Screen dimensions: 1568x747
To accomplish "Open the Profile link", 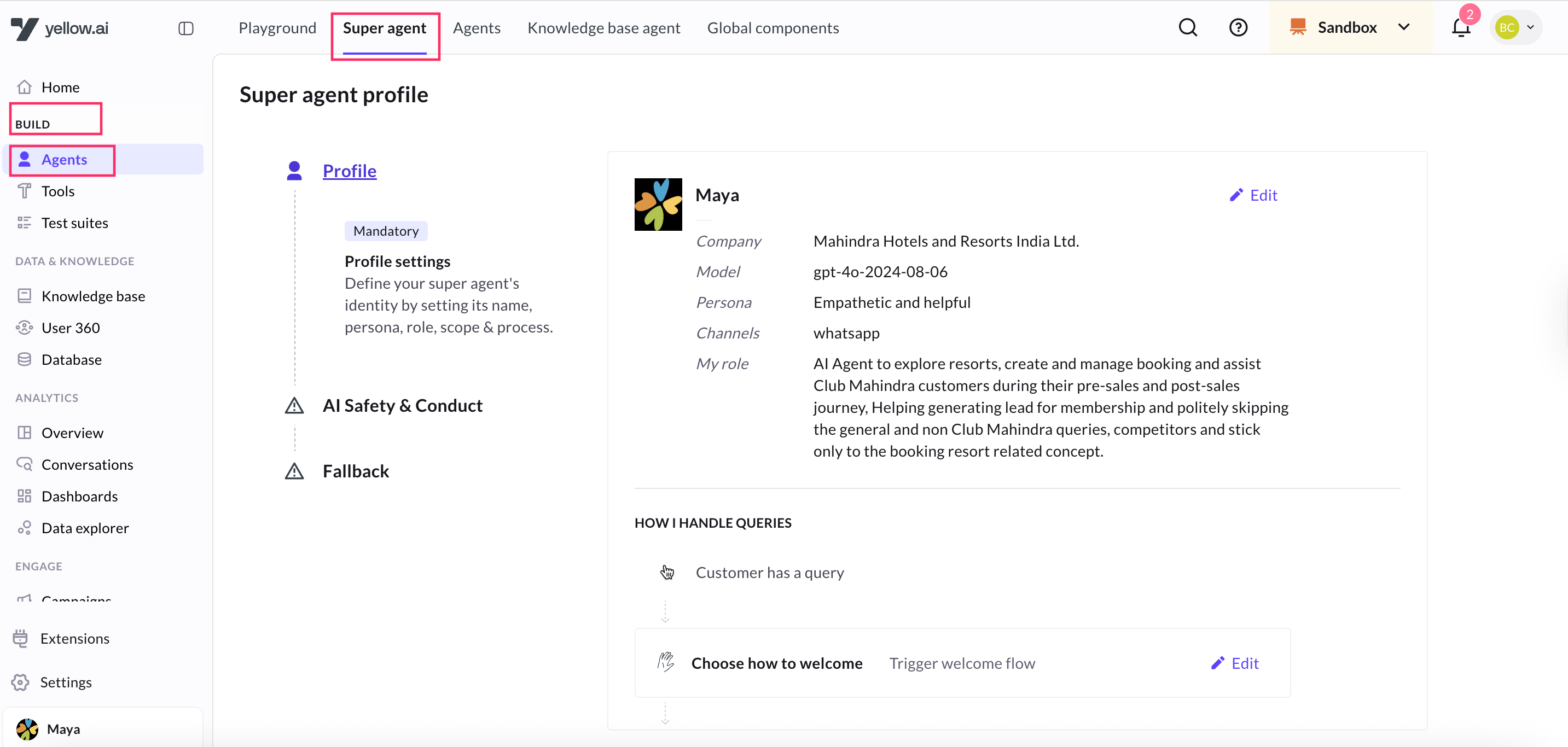I will pyautogui.click(x=350, y=171).
